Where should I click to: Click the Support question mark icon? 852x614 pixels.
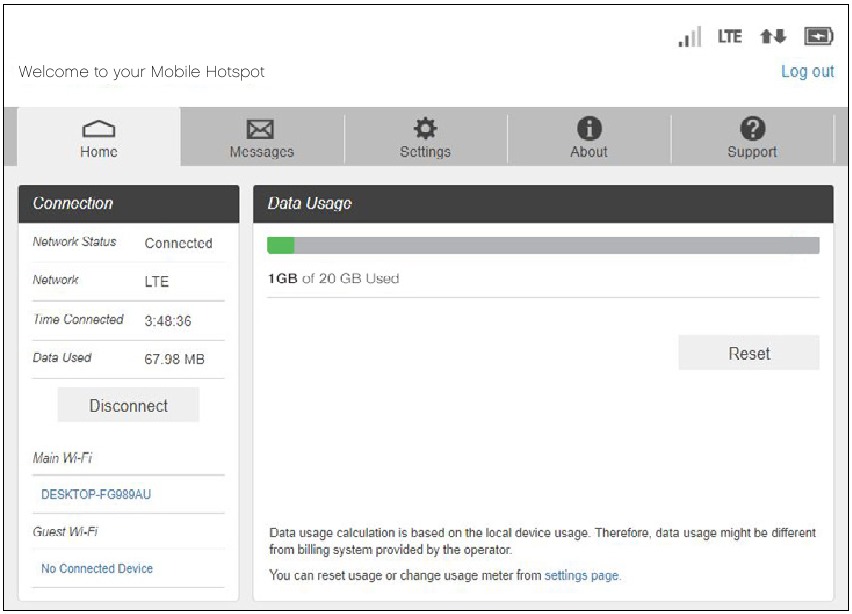click(752, 128)
